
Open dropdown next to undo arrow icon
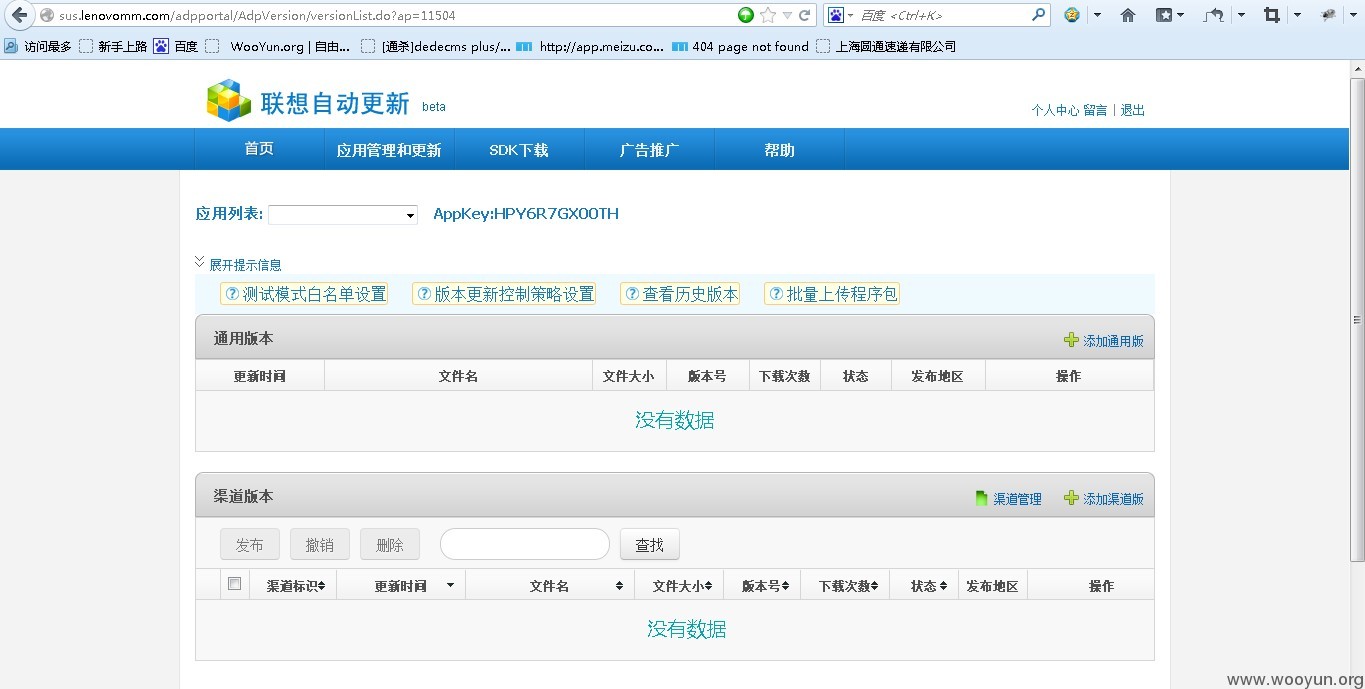tap(1241, 15)
